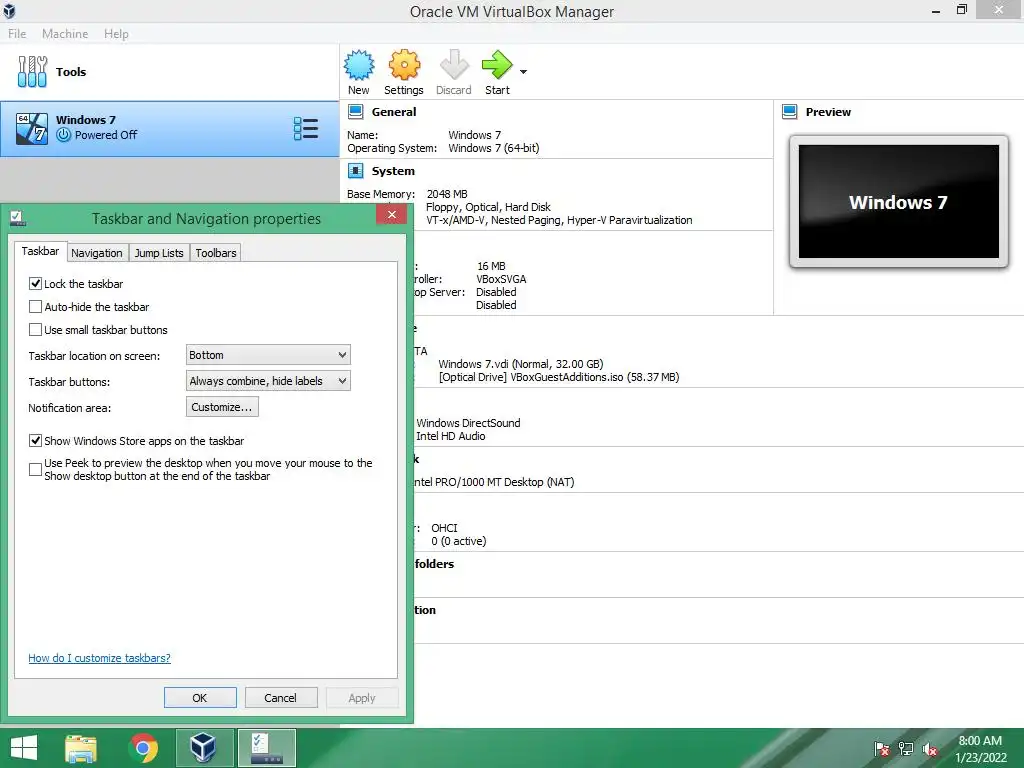
Task: Switch to the Navigation tab
Action: [x=97, y=253]
